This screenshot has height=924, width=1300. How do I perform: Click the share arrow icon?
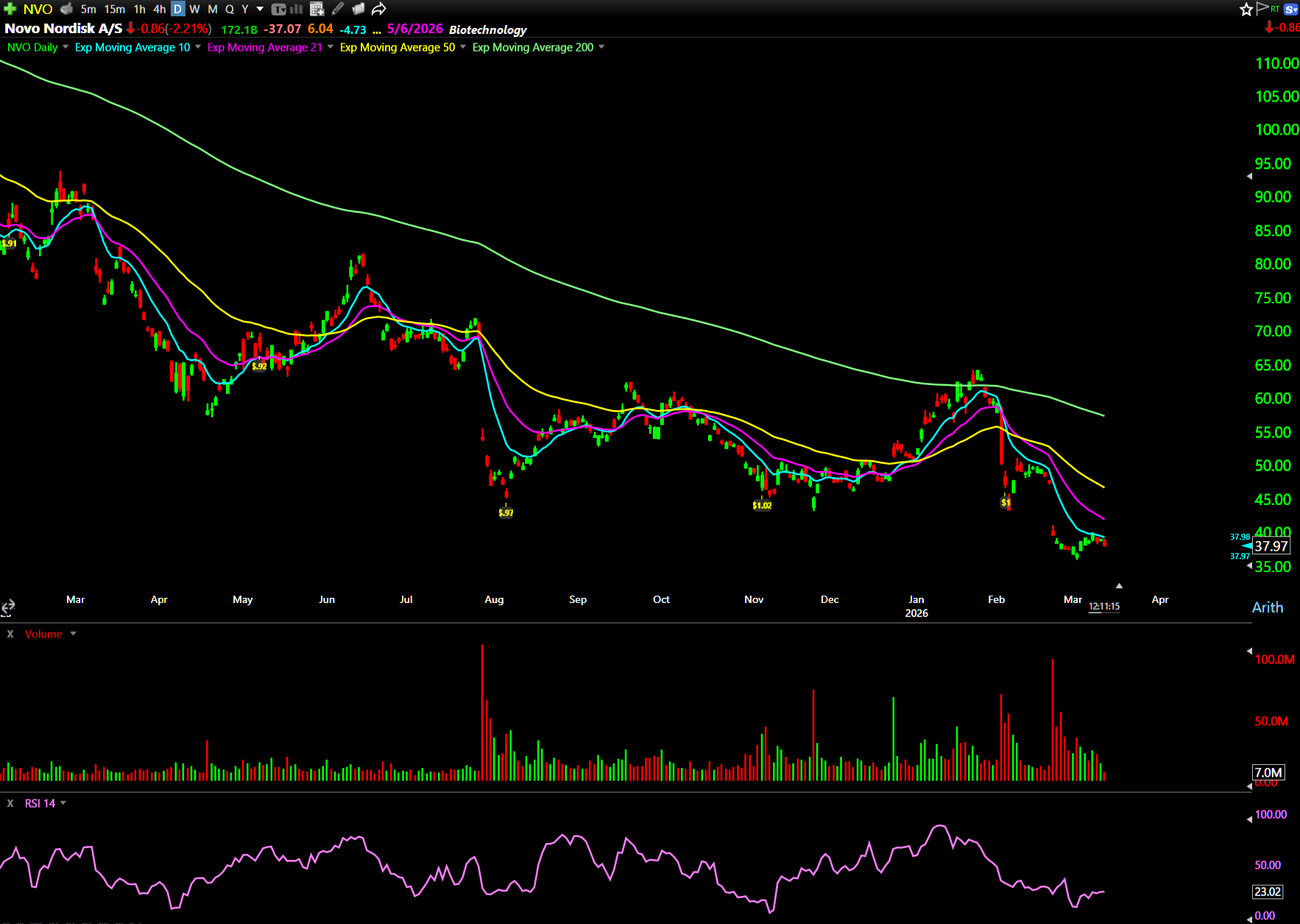tap(378, 9)
